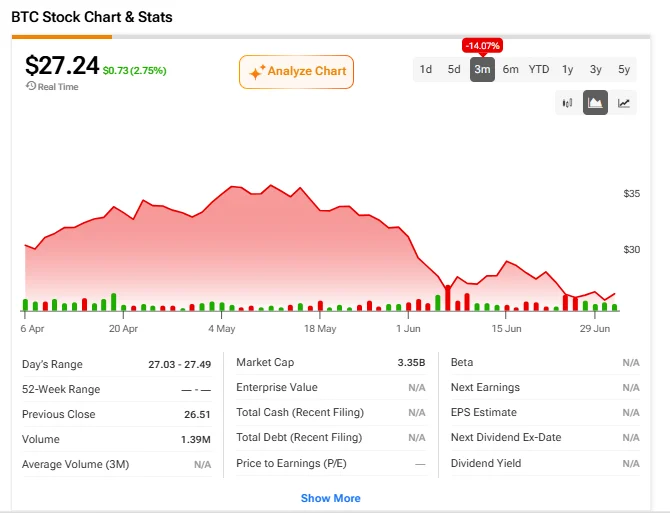
Task: Click the Next Earnings label
Action: pyautogui.click(x=485, y=387)
